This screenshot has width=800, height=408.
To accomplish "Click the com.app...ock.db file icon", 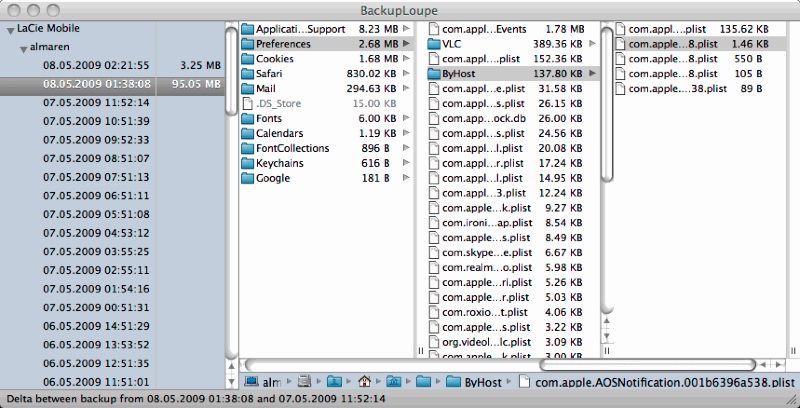I will tap(434, 118).
